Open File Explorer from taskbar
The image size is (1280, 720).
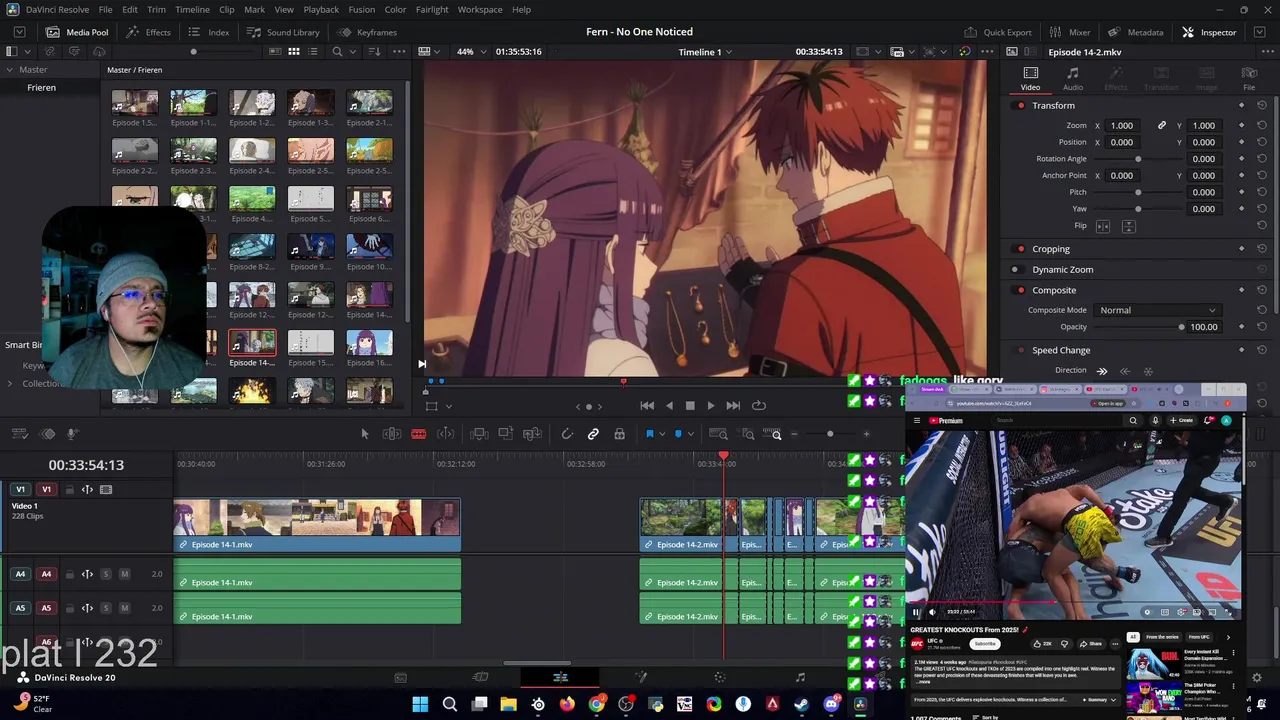point(508,704)
